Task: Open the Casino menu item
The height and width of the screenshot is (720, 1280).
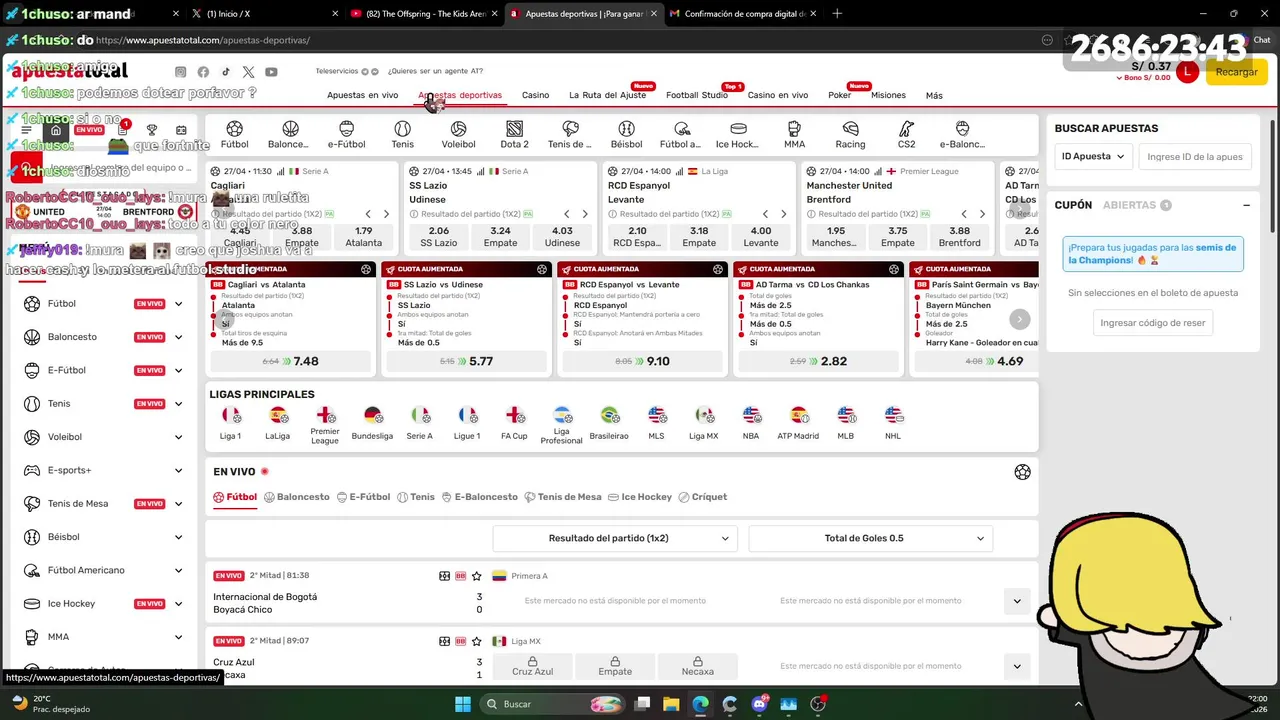Action: tap(535, 95)
